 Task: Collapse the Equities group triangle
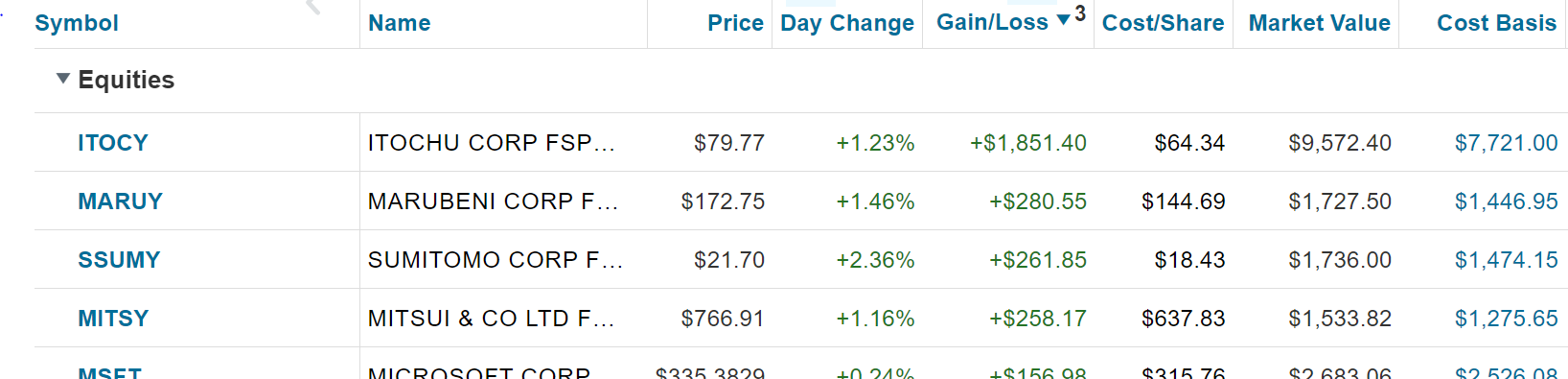coord(63,79)
